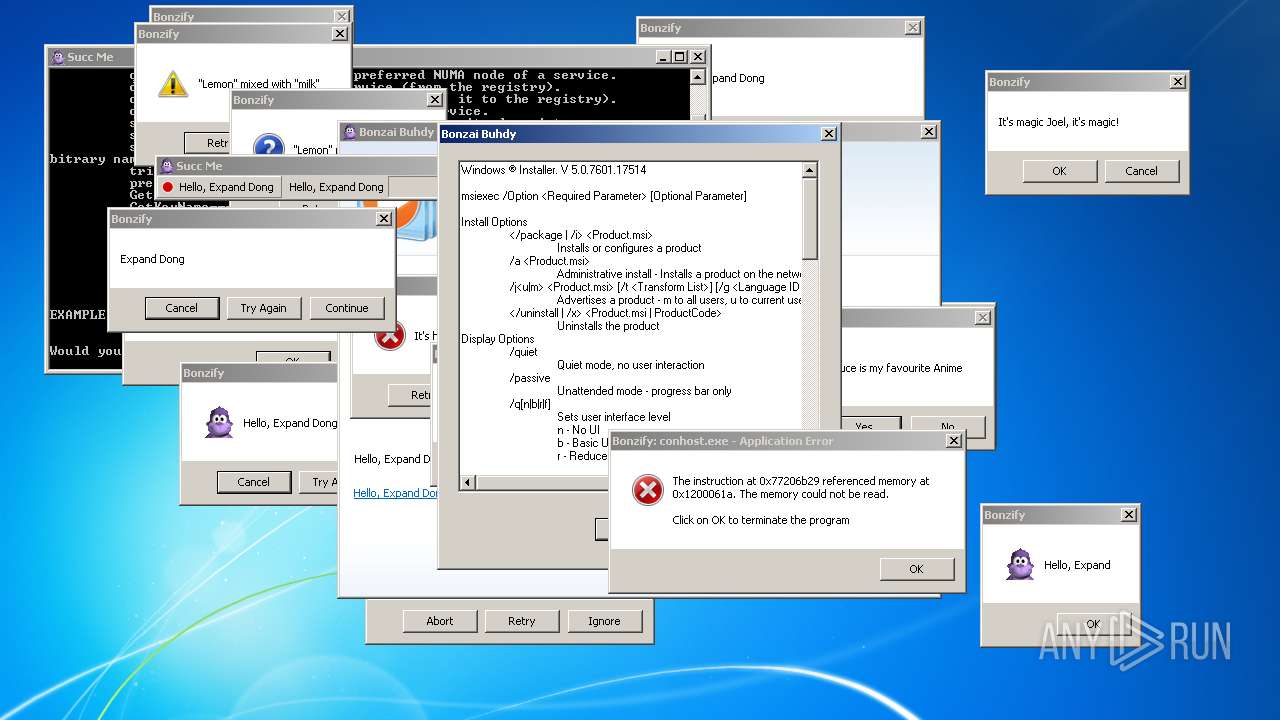Click "Unattended mode - progress bar only" text
Image resolution: width=1280 pixels, height=720 pixels.
pyautogui.click(x=644, y=391)
